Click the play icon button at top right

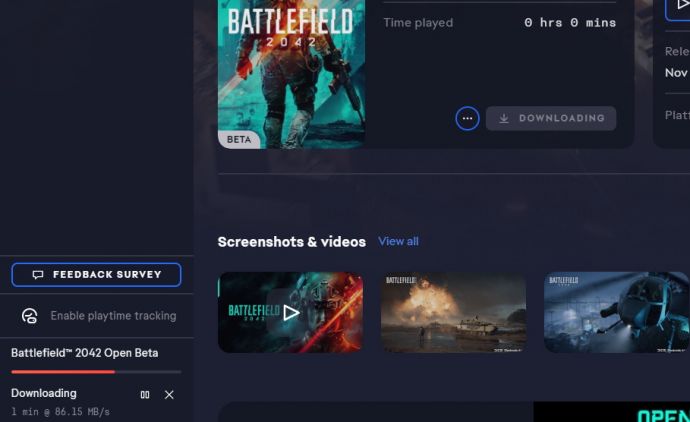pos(679,6)
